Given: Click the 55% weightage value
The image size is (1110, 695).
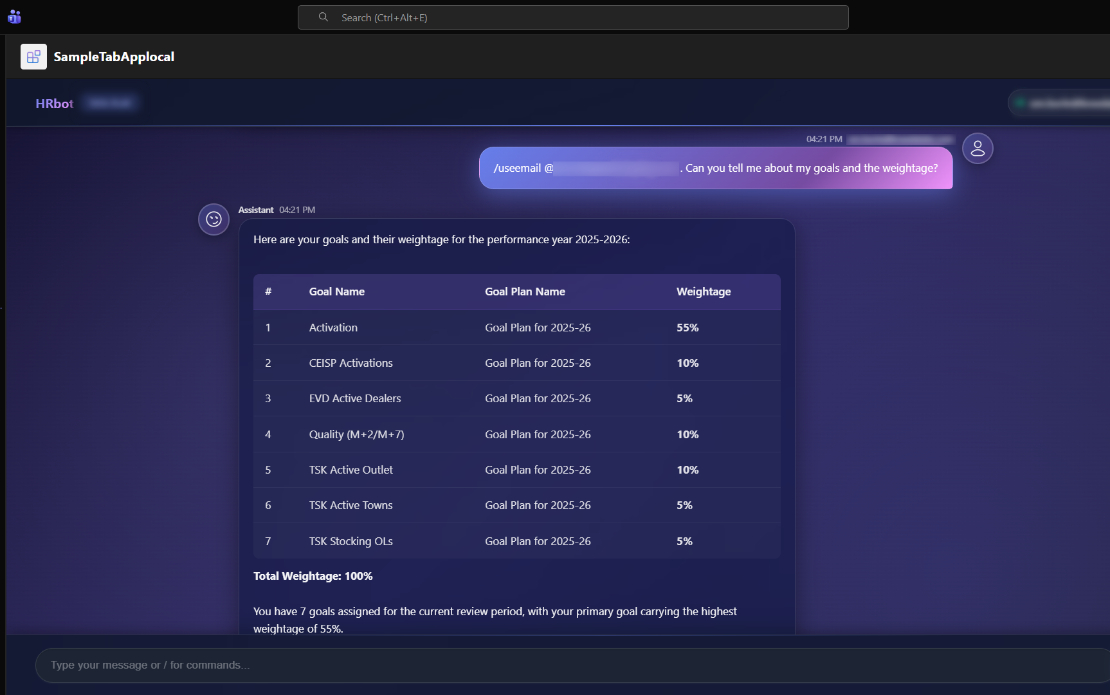Looking at the screenshot, I should 687,328.
